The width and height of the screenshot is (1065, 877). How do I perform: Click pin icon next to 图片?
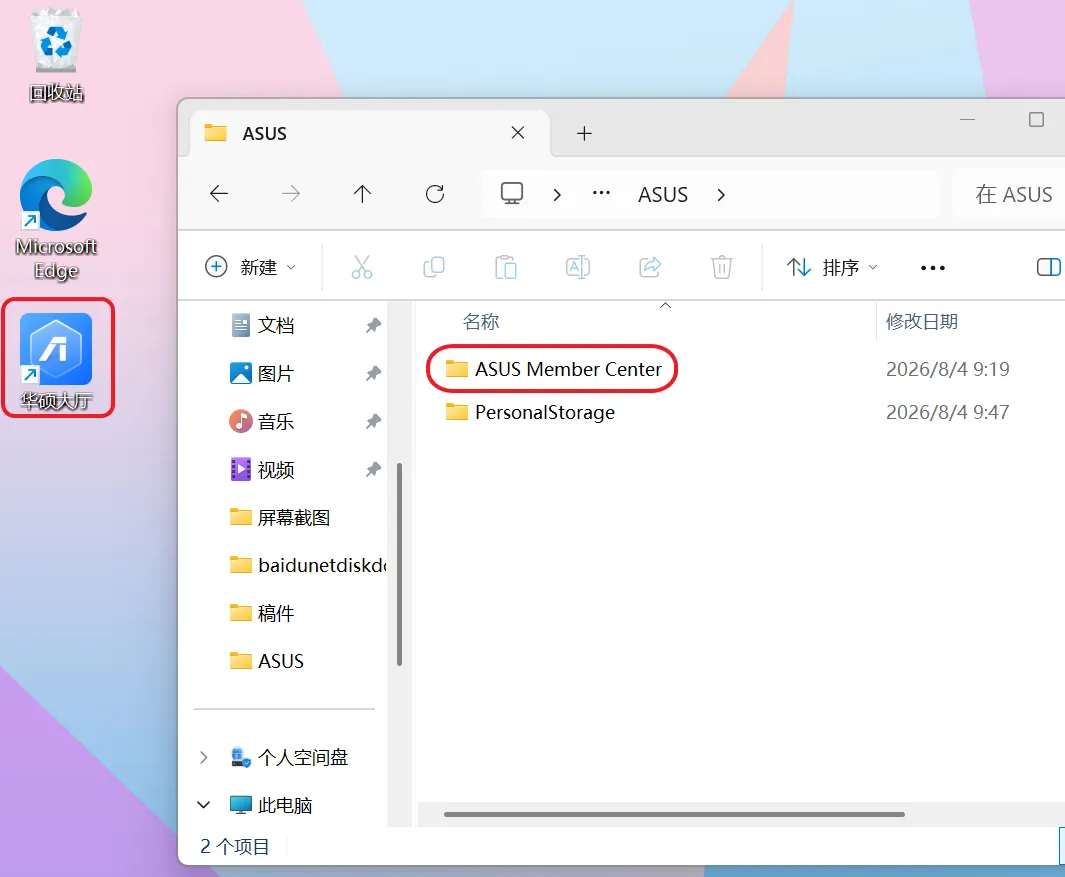tap(373, 374)
